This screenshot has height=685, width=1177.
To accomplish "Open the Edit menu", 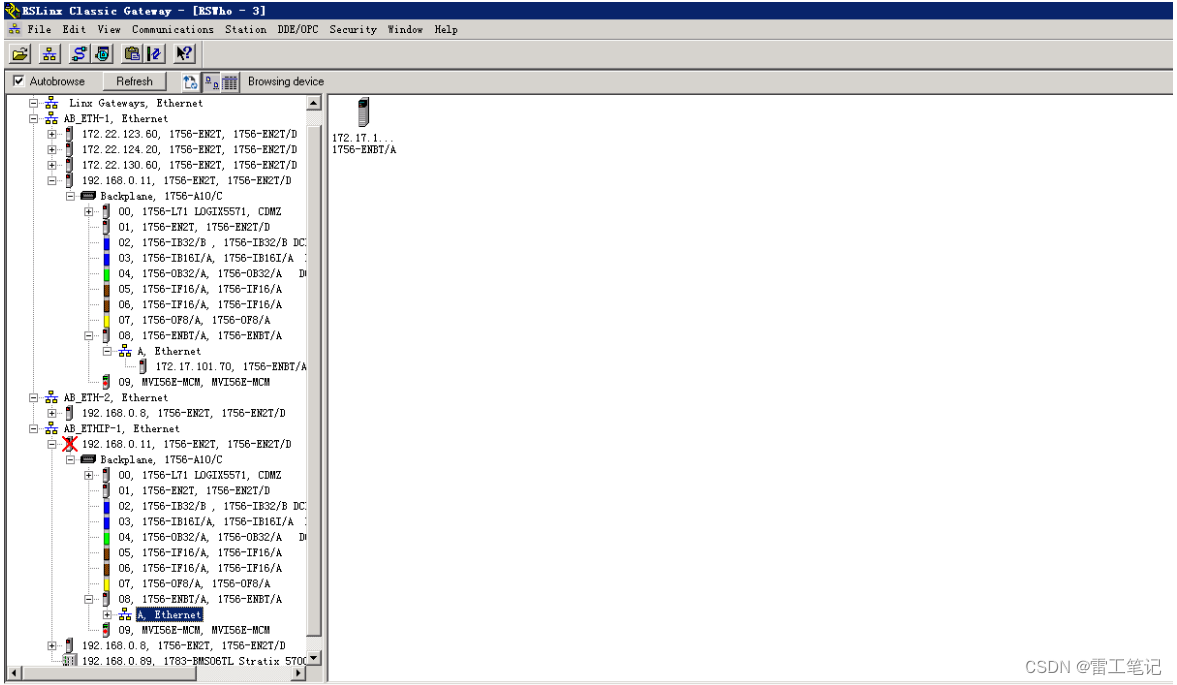I will pos(74,29).
